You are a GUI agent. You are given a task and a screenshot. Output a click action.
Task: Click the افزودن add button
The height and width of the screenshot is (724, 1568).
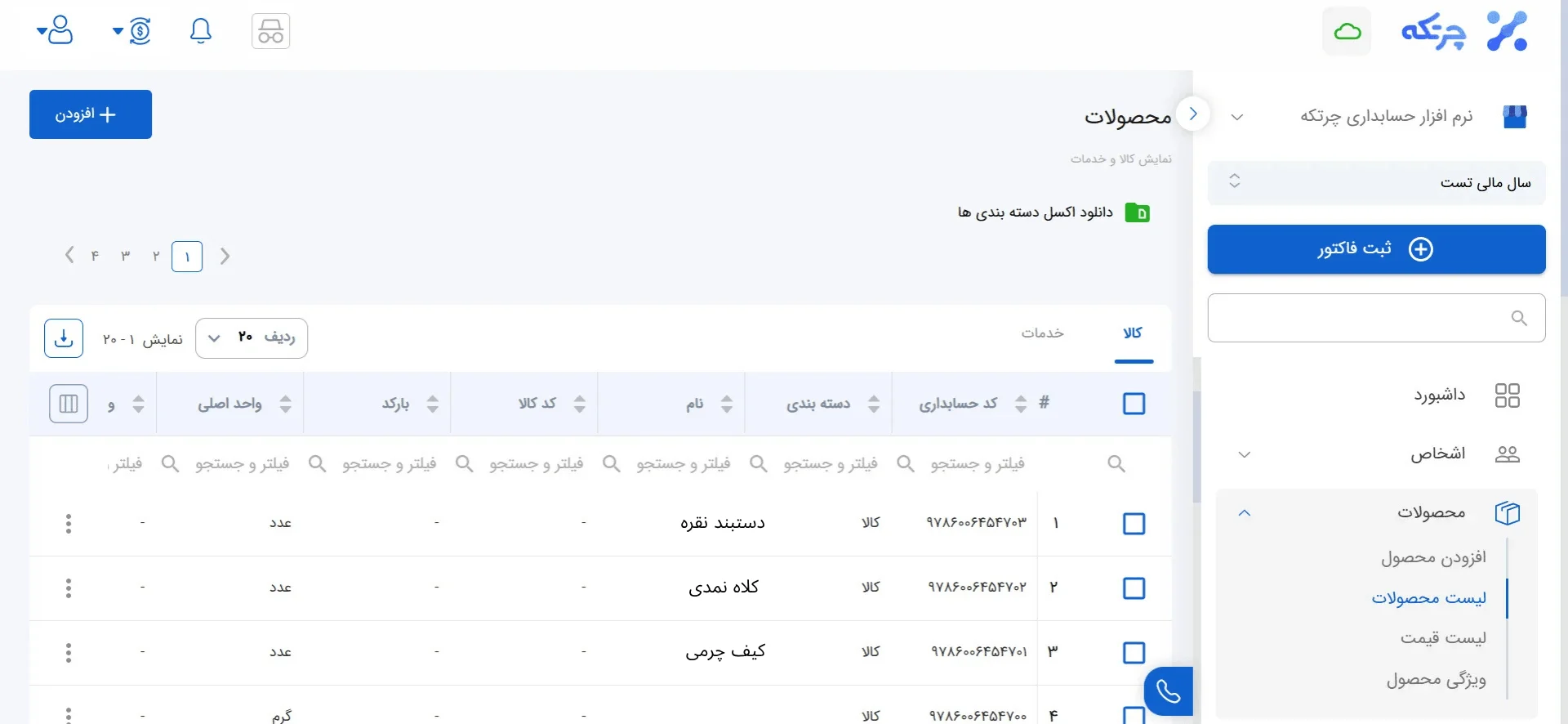tap(91, 114)
